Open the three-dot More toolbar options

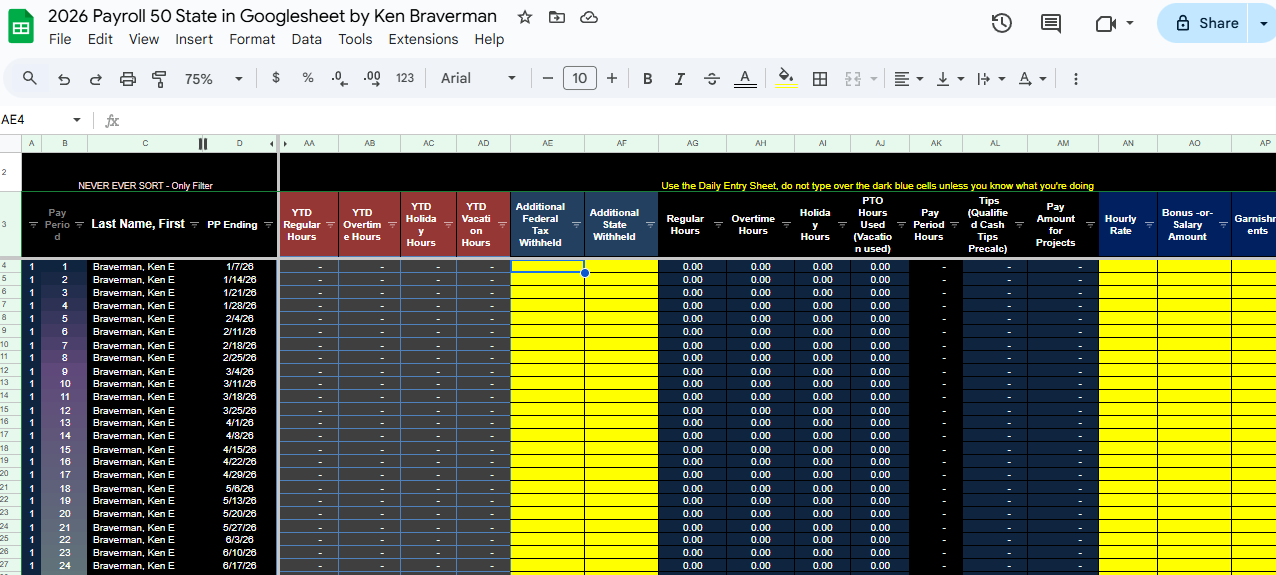(x=1076, y=78)
